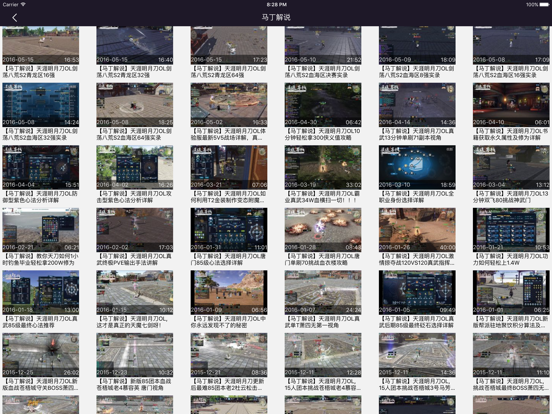Select the title 真武后期85级最终砭石选择详解
This screenshot has width=552, height=414.
(x=417, y=322)
